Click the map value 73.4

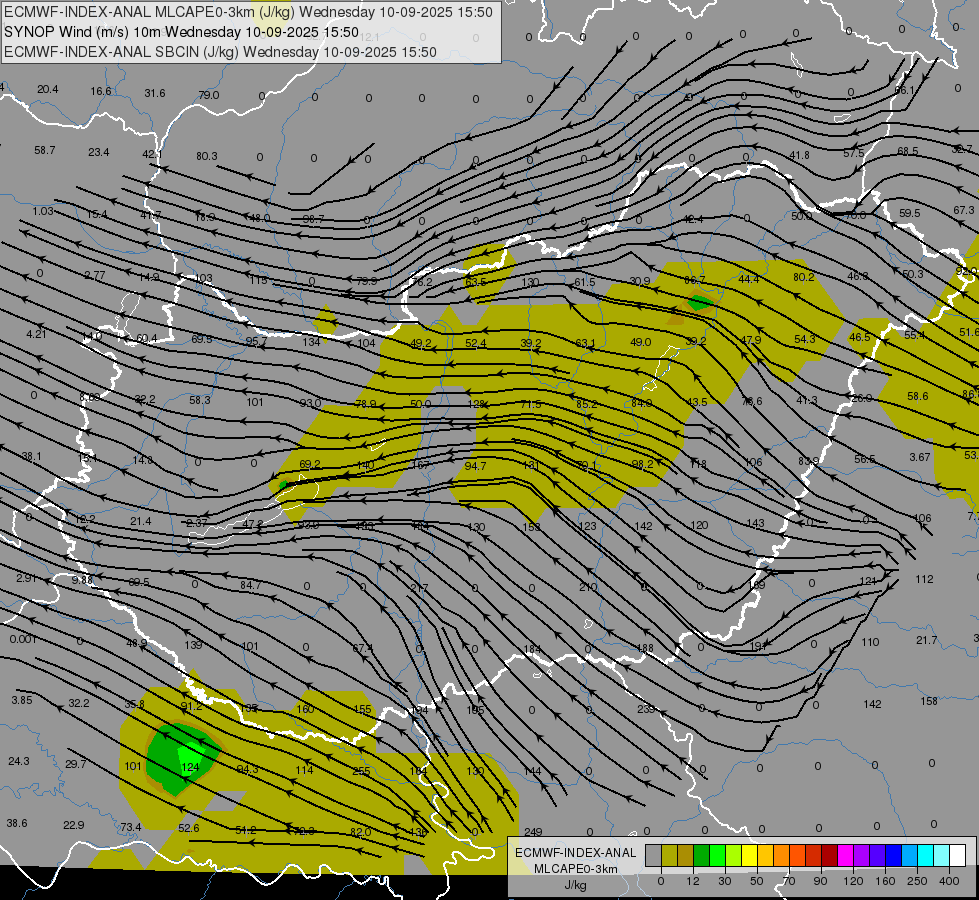click(130, 827)
